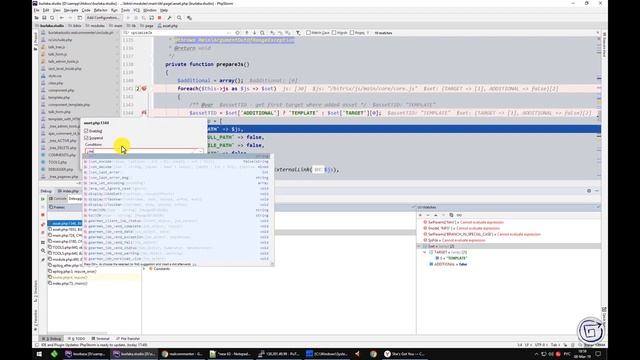This screenshot has width=640, height=360.
Task: Toggle the Regex search checkbox
Action: coord(352,33)
